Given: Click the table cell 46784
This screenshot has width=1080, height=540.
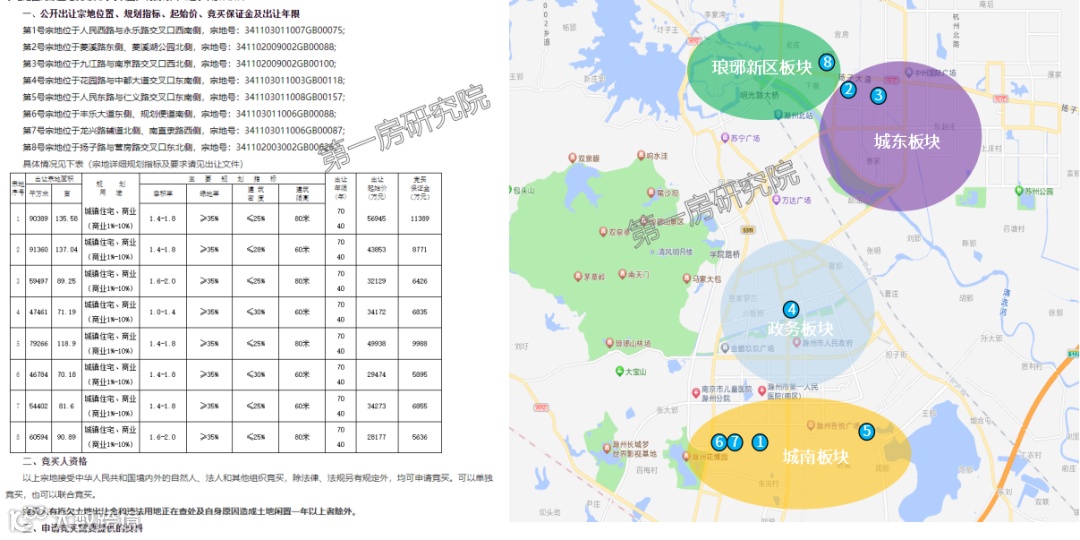Looking at the screenshot, I should click(x=39, y=375).
